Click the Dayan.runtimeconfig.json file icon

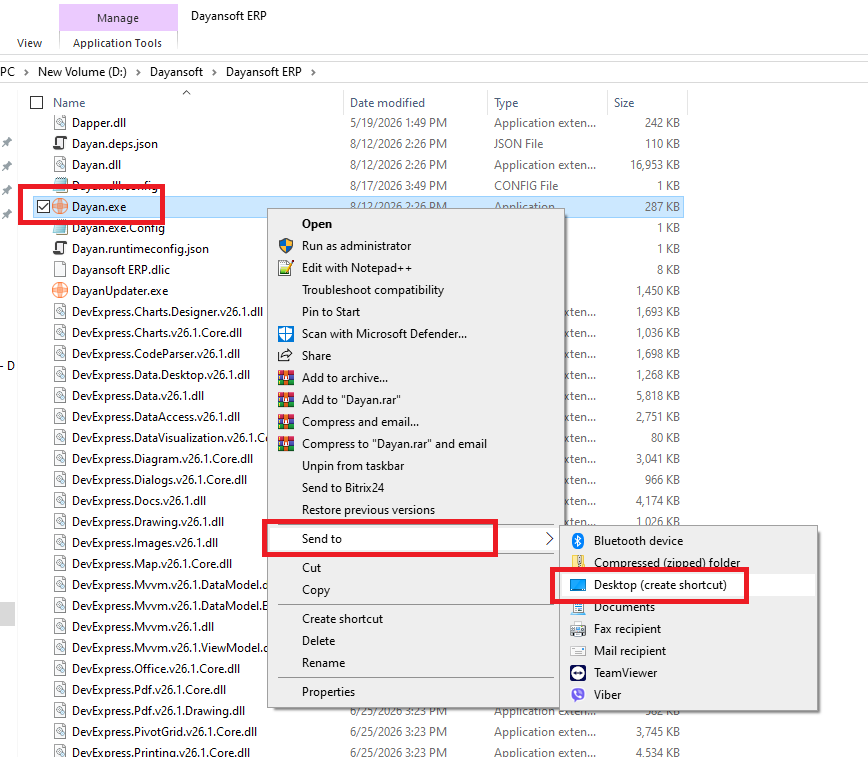coord(60,249)
